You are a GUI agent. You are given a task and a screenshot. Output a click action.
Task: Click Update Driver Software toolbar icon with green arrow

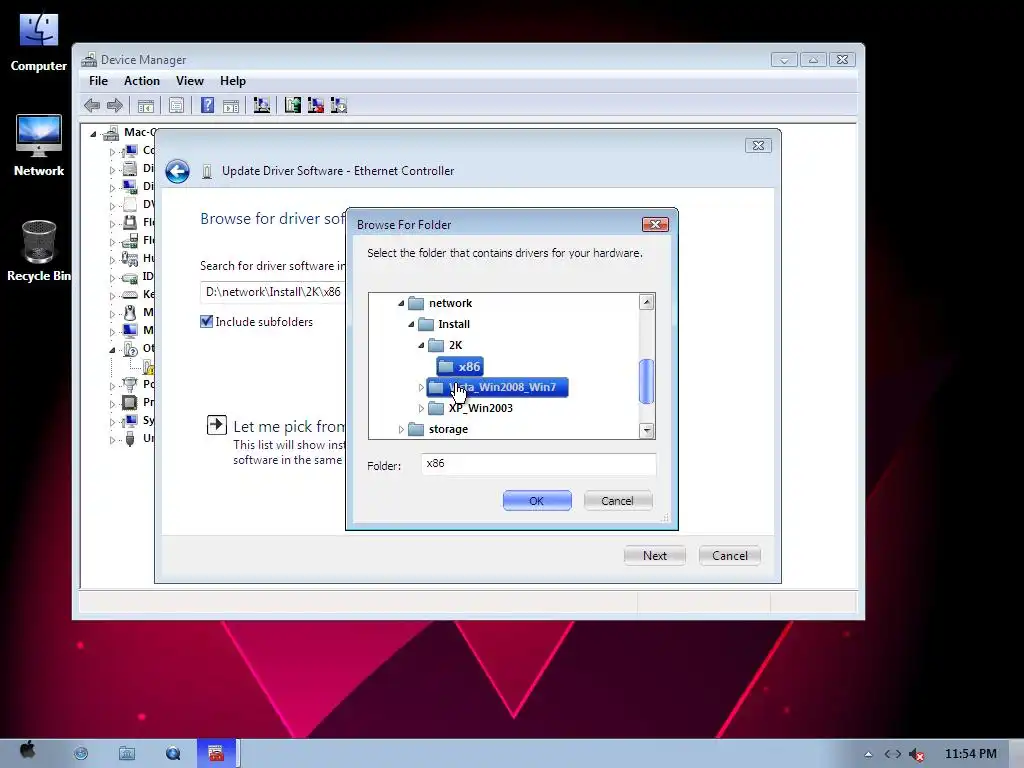point(293,105)
